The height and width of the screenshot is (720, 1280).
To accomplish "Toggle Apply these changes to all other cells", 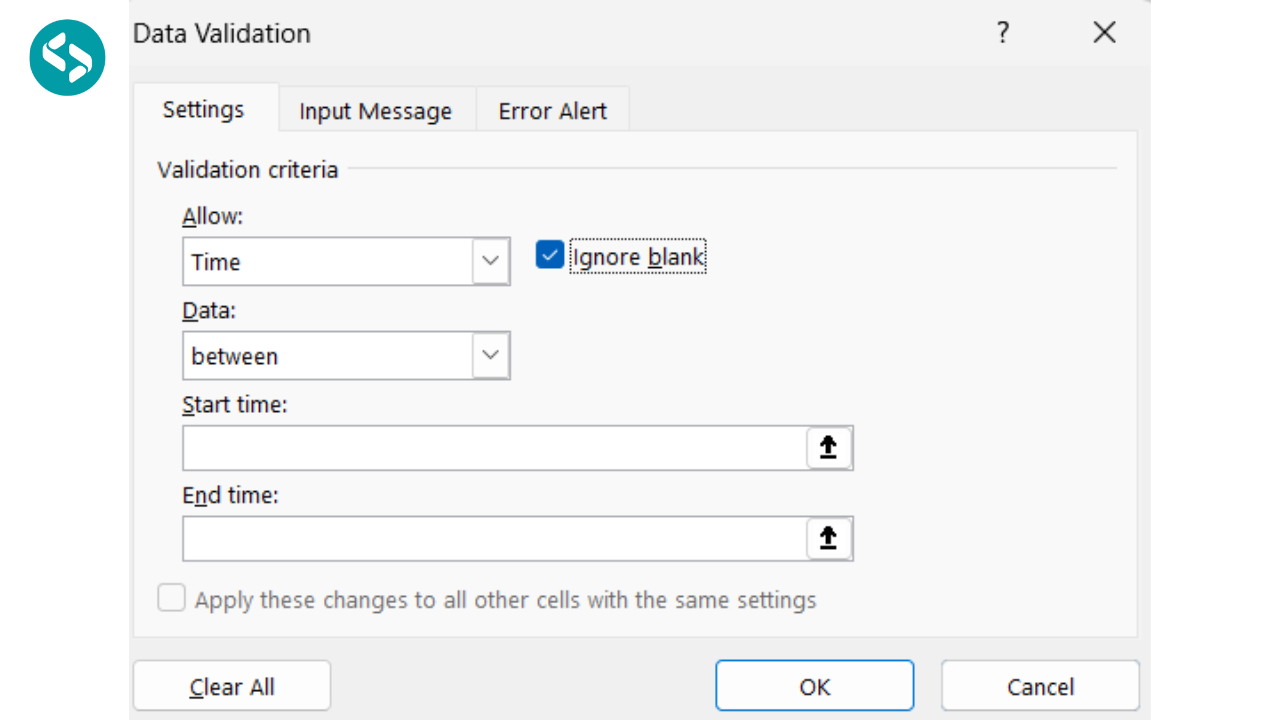I will point(171,597).
